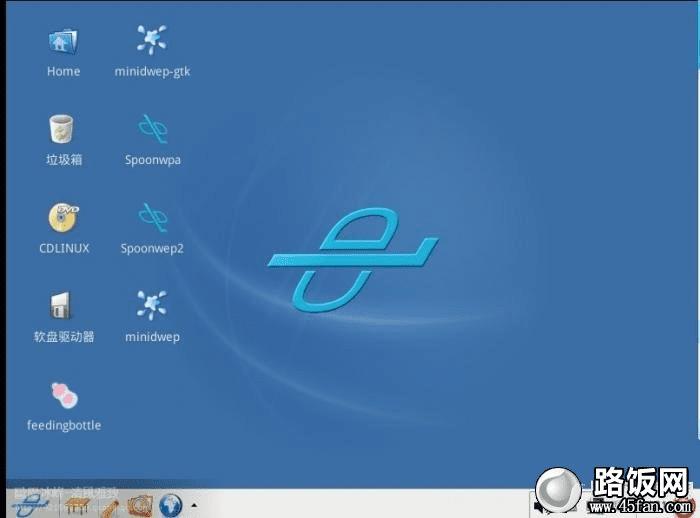Launch the minidwep-gtk desktop icon

point(152,40)
